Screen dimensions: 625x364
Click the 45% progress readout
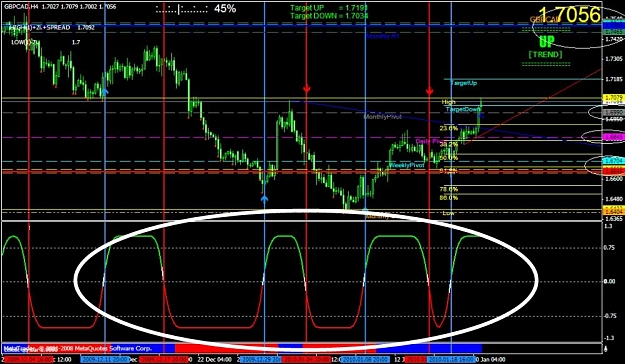[x=225, y=8]
